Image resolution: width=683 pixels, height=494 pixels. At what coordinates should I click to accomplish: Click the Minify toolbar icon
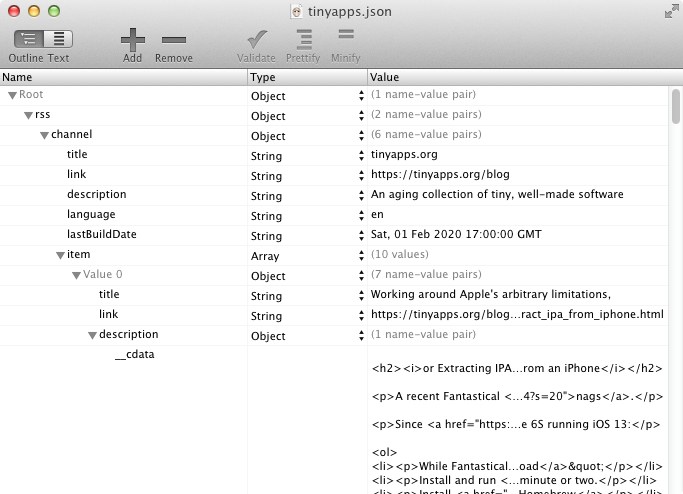346,39
